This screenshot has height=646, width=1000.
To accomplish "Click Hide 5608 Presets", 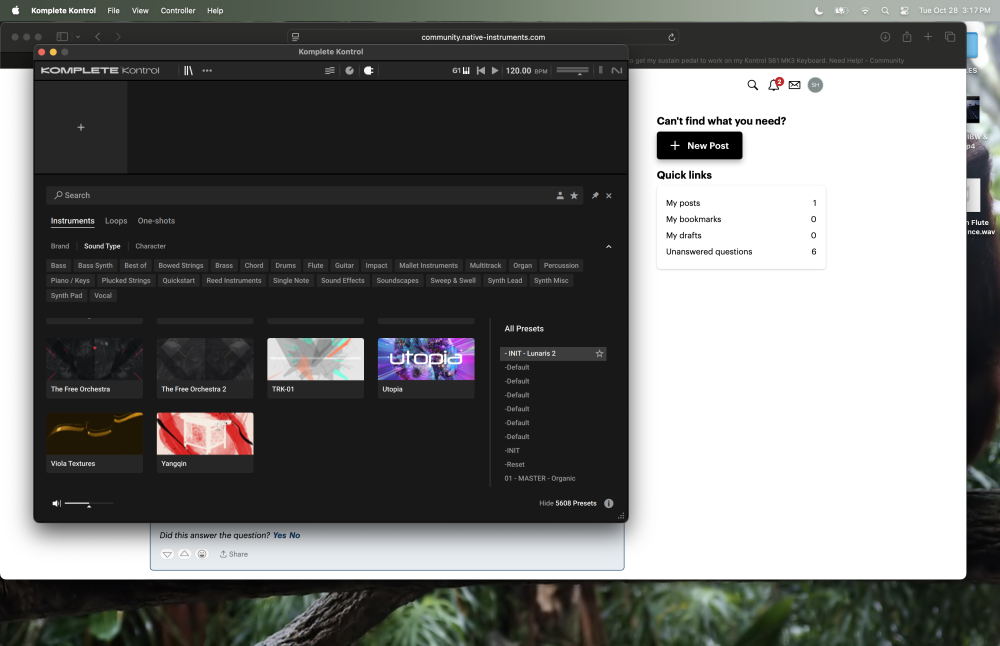I will point(568,503).
